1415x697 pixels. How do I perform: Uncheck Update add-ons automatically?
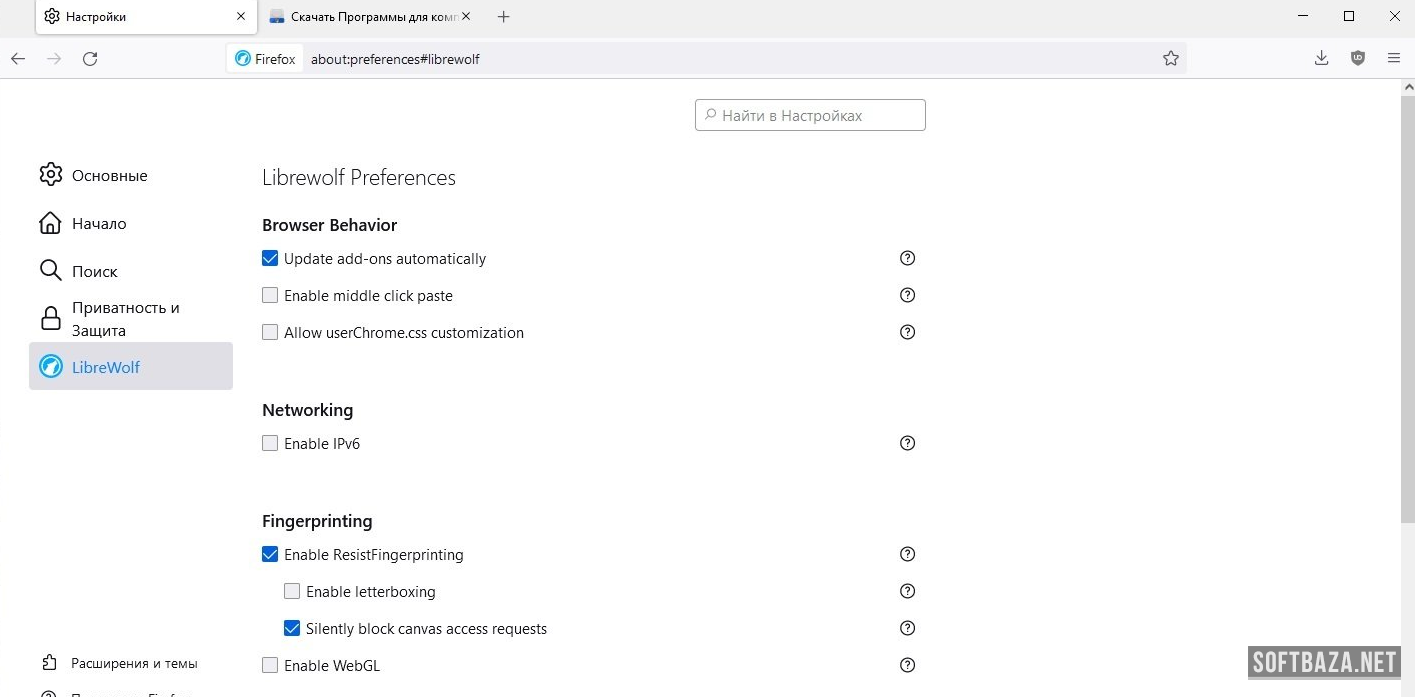click(x=270, y=259)
